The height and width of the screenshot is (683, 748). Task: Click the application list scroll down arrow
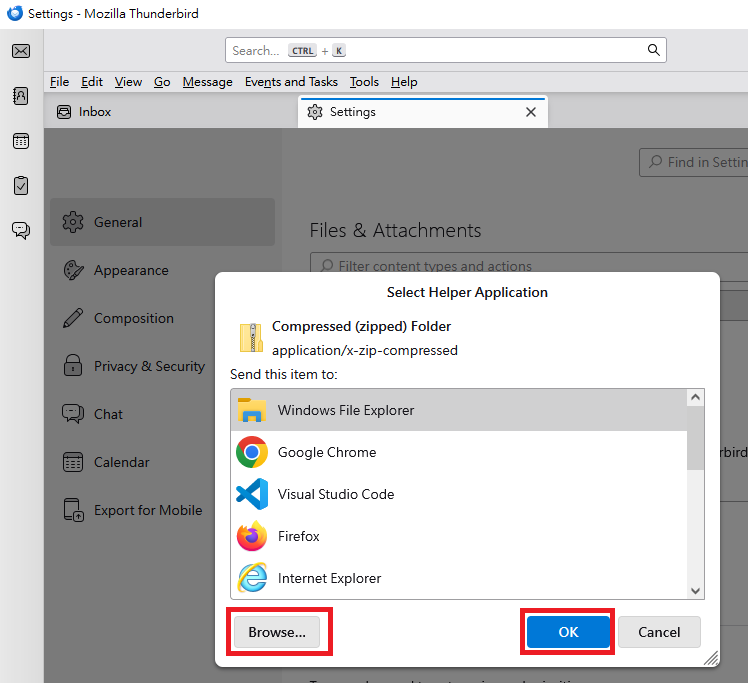pos(696,591)
